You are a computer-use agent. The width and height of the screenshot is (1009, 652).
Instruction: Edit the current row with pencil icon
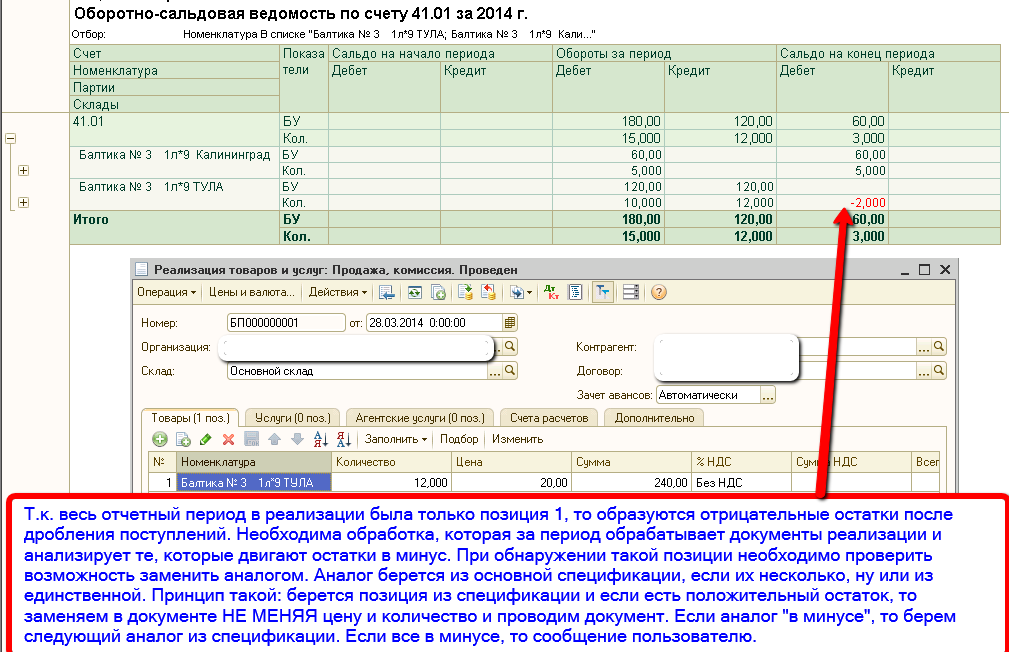[206, 439]
